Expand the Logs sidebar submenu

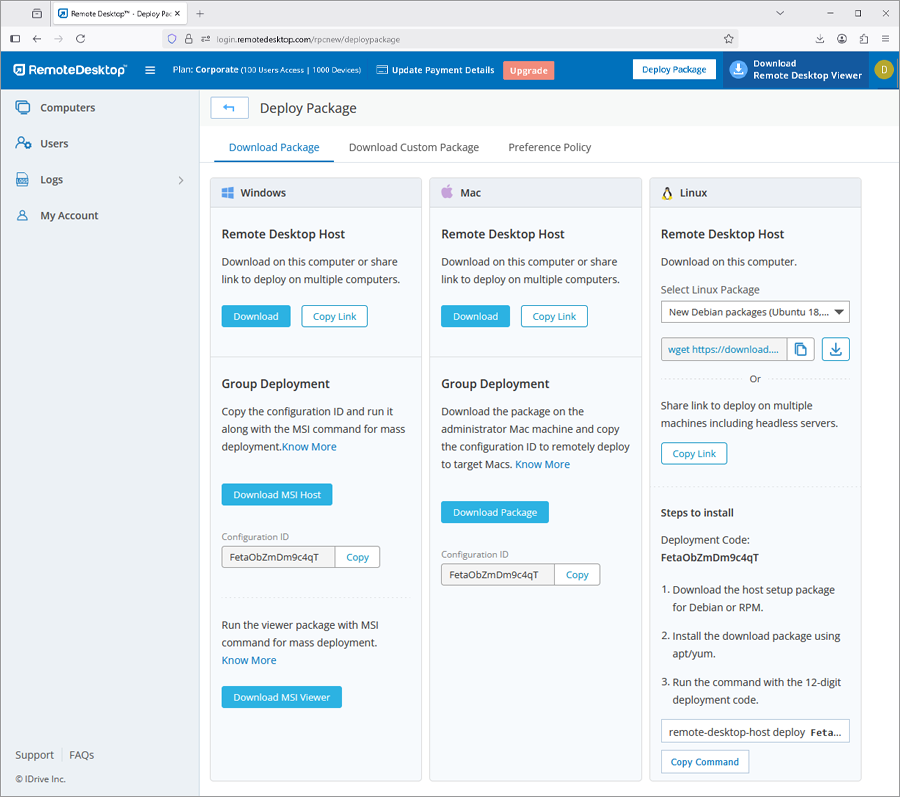tap(181, 180)
